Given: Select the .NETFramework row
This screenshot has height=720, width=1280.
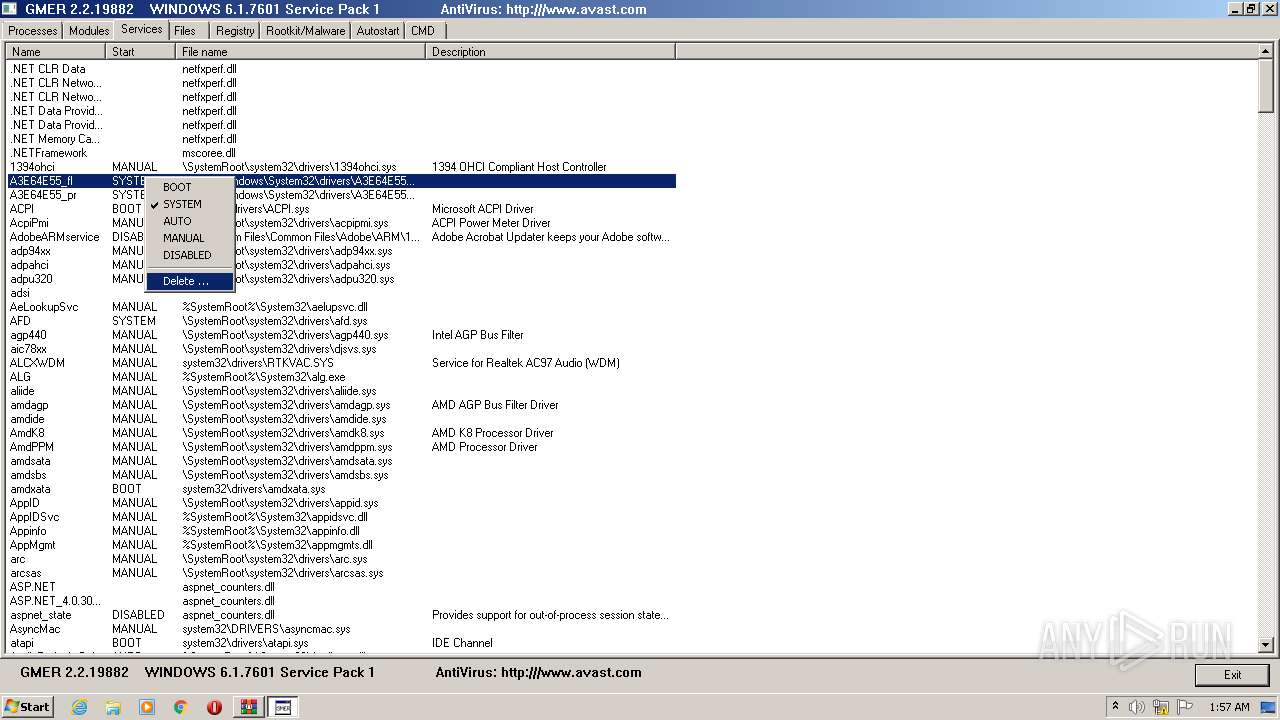Looking at the screenshot, I should pos(342,153).
